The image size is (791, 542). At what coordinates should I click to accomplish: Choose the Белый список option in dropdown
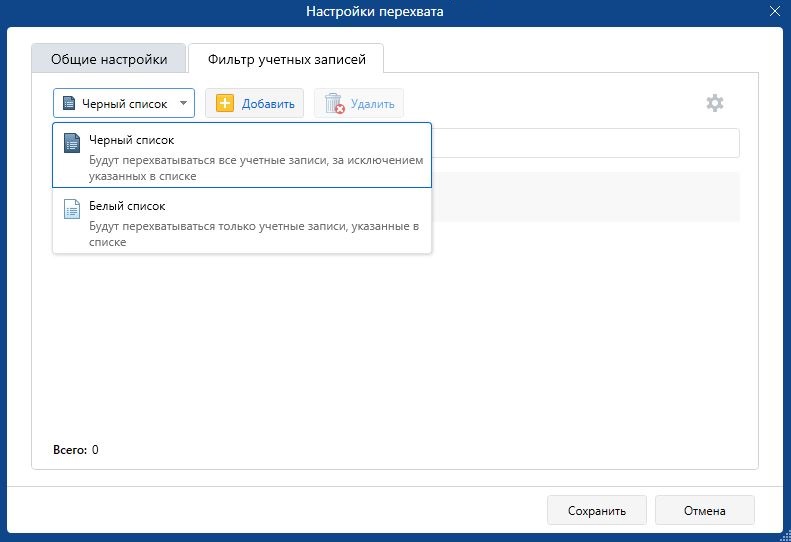(x=242, y=221)
